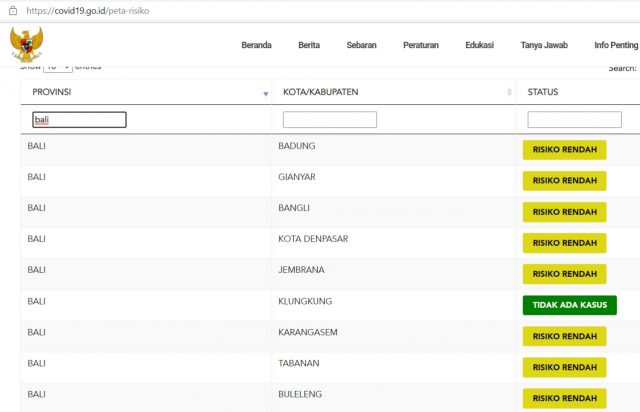Open the Sebaran menu
Image resolution: width=640 pixels, height=412 pixels.
pyautogui.click(x=361, y=45)
